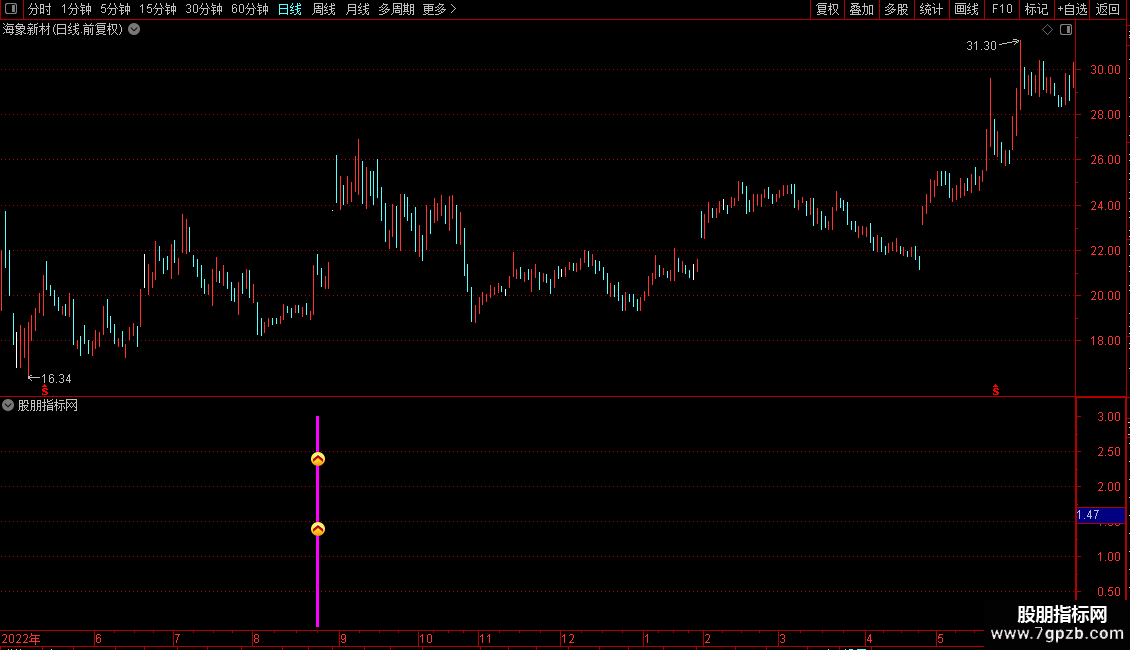This screenshot has width=1130, height=650.
Task: Select the 30分钟 period tab
Action: 203,9
